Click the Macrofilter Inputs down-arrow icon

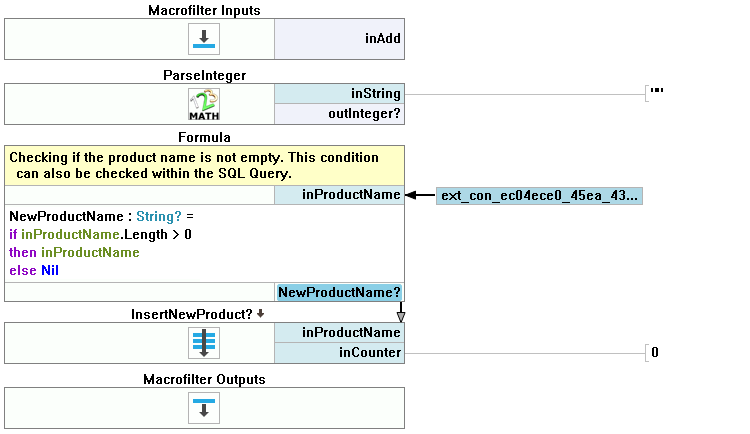point(204,40)
